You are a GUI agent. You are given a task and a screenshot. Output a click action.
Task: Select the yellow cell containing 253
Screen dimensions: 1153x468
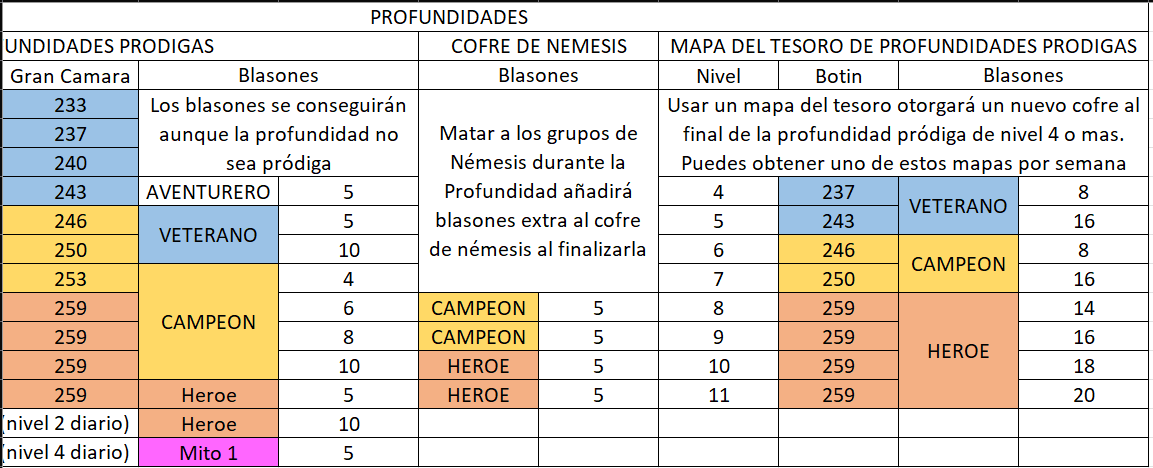(70, 279)
